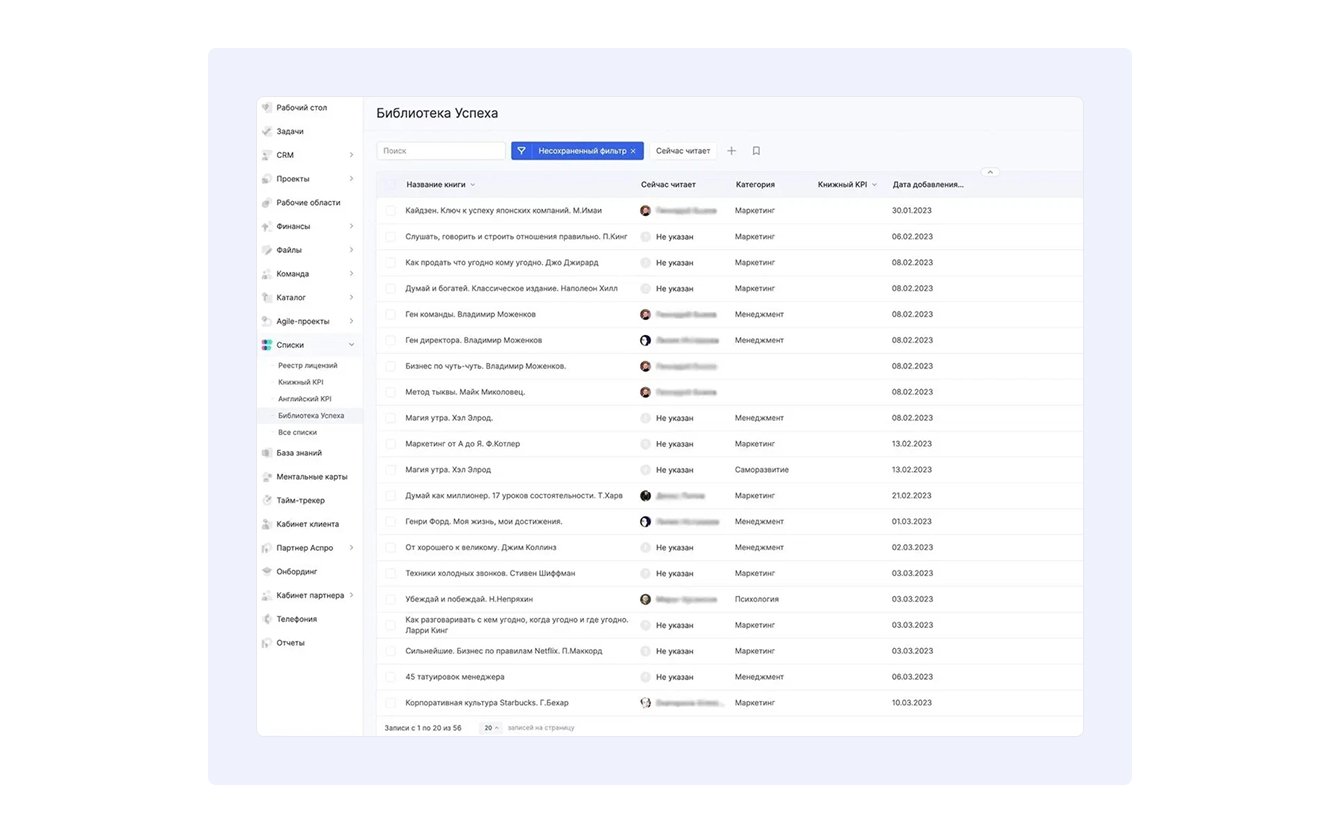Tick checkbox for Корпоративная культура Starbucks row
The image size is (1340, 833).
pyautogui.click(x=390, y=703)
